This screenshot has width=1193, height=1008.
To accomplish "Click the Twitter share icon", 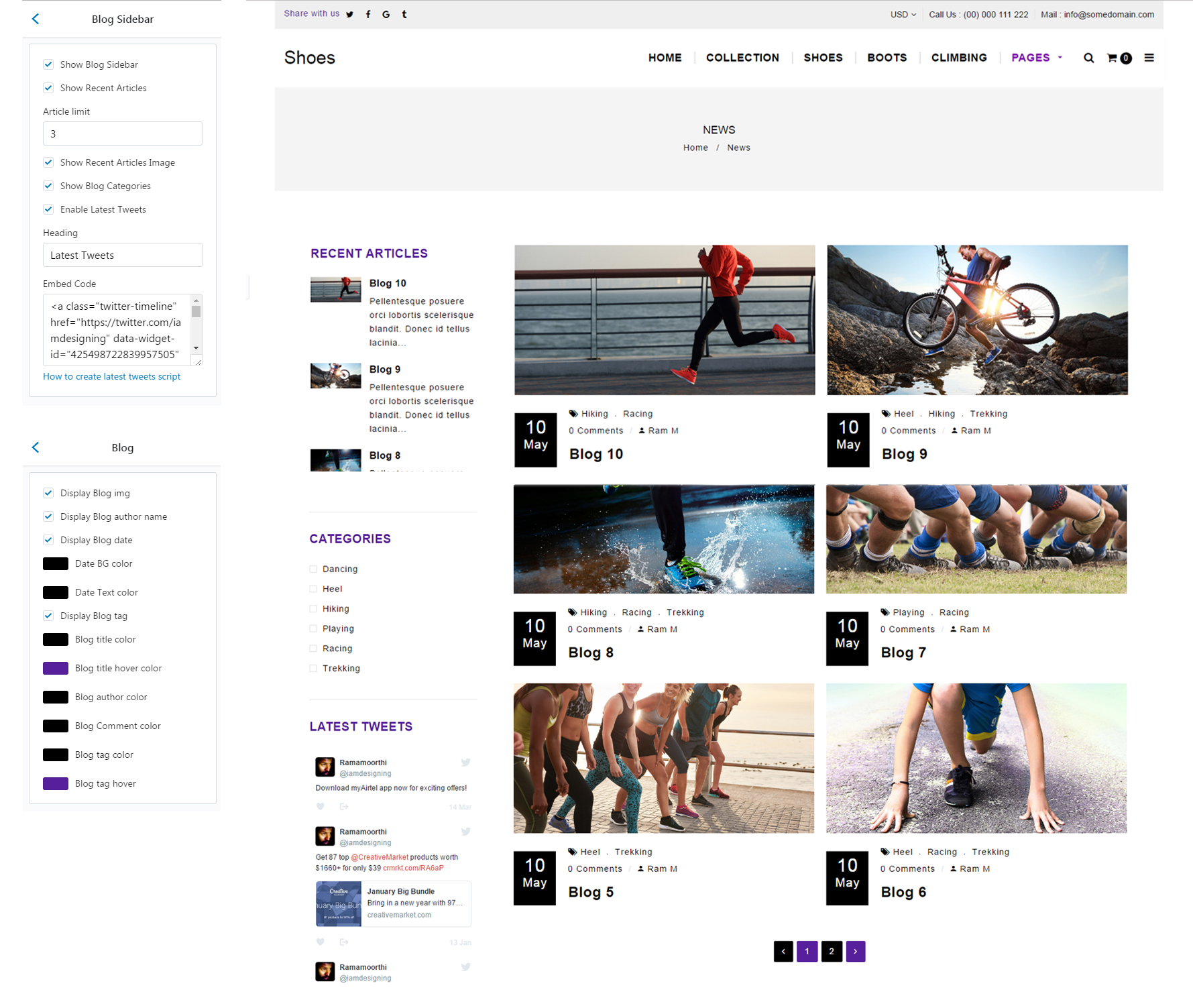I will (x=349, y=14).
